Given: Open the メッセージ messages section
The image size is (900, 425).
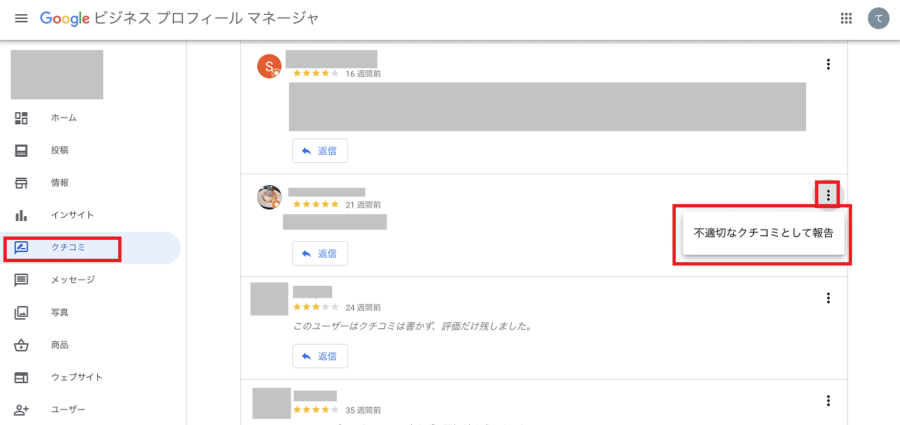Looking at the screenshot, I should (x=72, y=280).
